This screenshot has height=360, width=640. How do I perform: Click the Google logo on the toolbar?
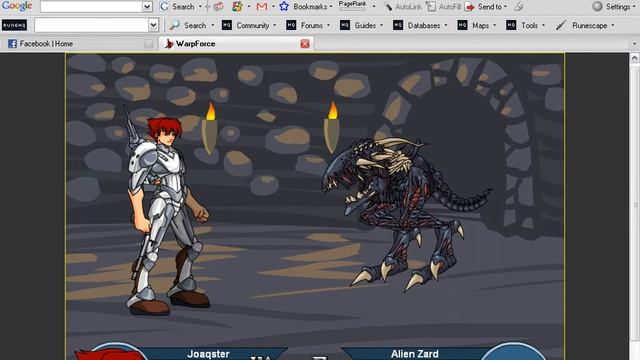(17, 6)
